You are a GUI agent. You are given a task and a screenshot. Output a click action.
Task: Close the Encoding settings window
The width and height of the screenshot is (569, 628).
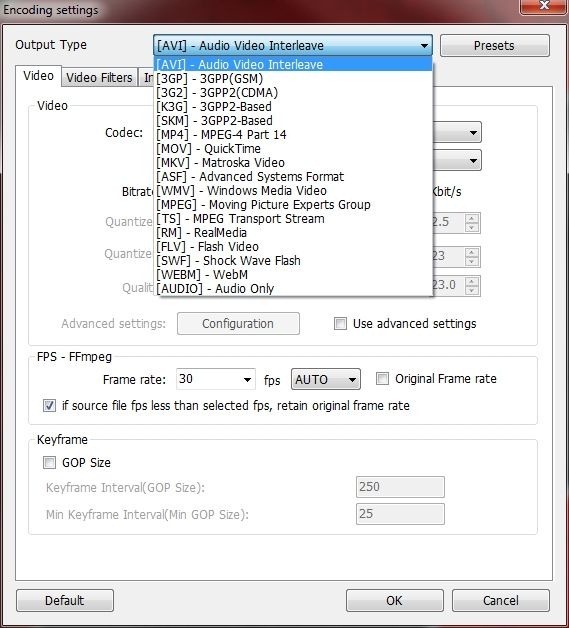pos(544,6)
